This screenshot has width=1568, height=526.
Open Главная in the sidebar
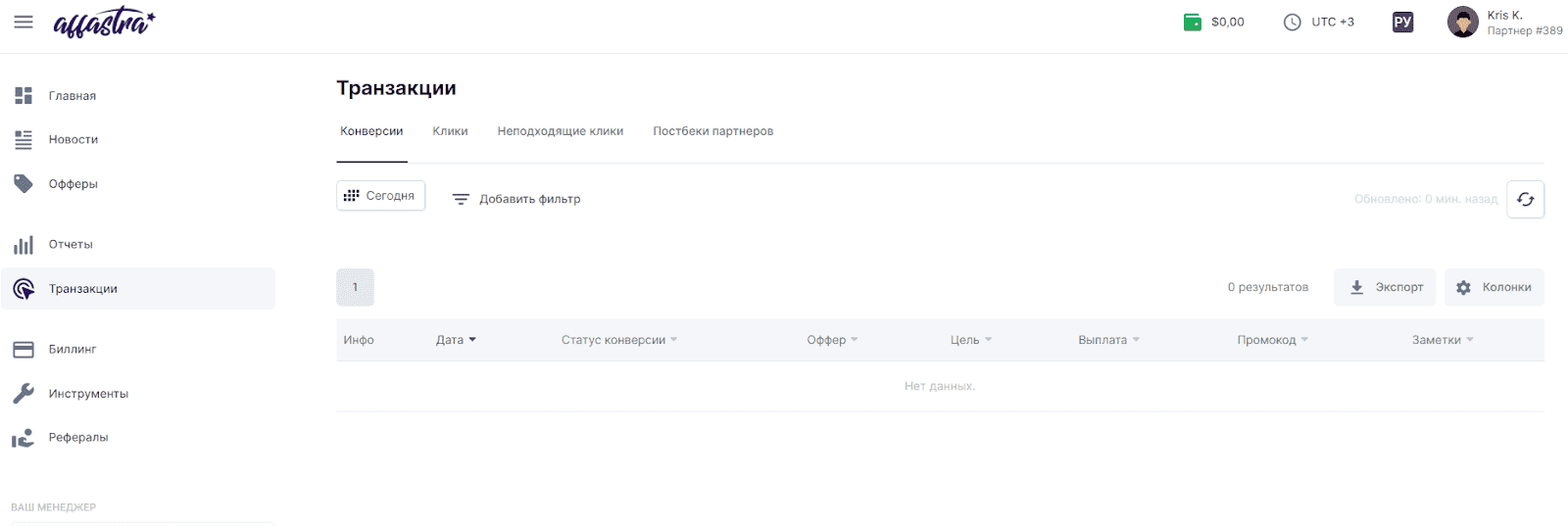(x=73, y=96)
